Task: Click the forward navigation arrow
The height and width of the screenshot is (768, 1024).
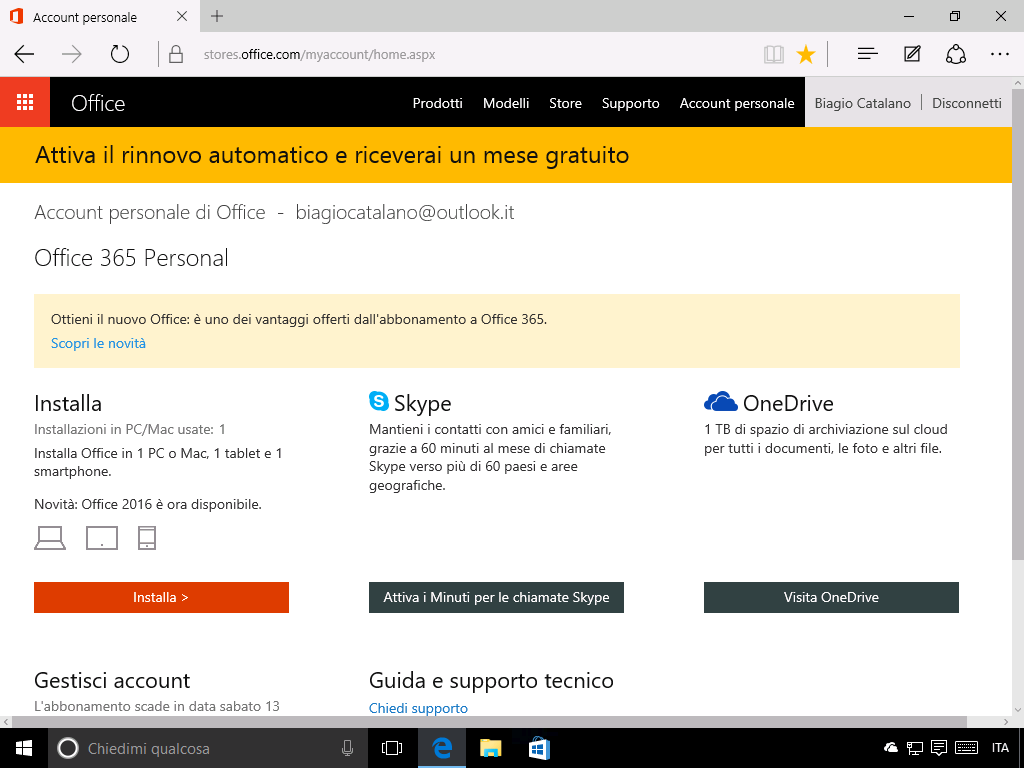Action: pos(72,54)
